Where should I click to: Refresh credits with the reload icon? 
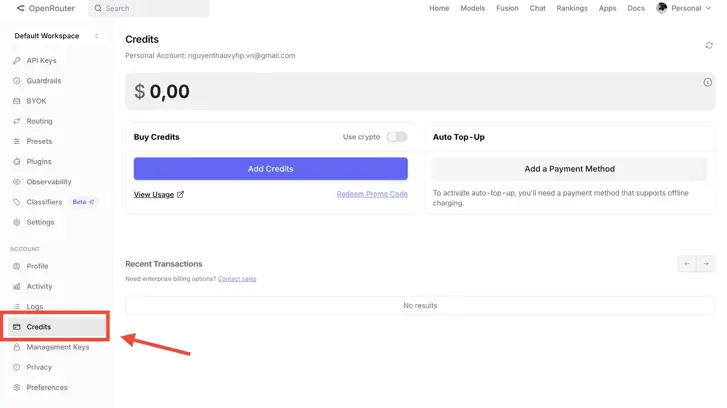[x=709, y=45]
